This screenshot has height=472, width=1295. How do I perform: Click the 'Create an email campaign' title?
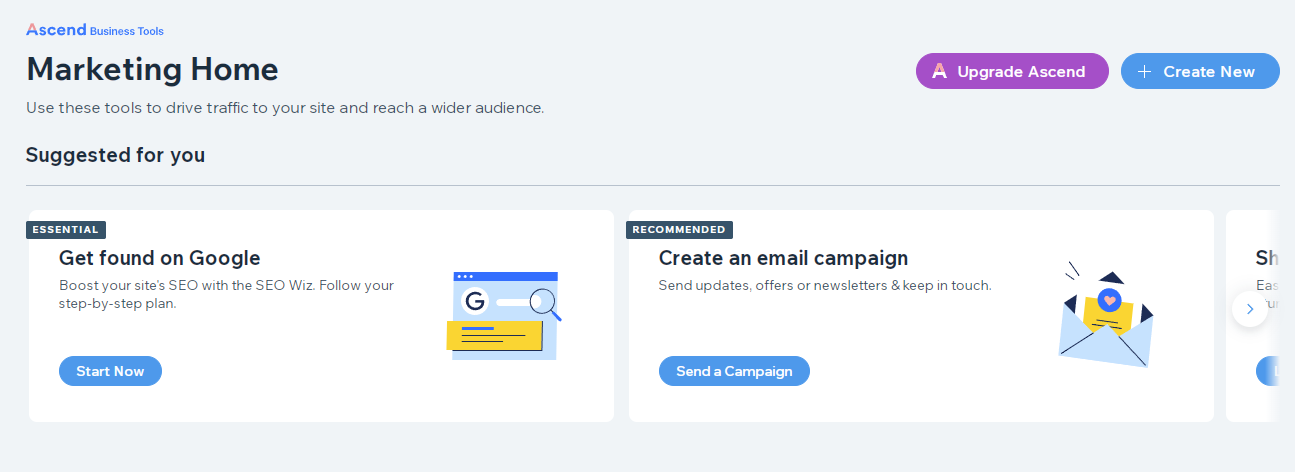point(783,258)
